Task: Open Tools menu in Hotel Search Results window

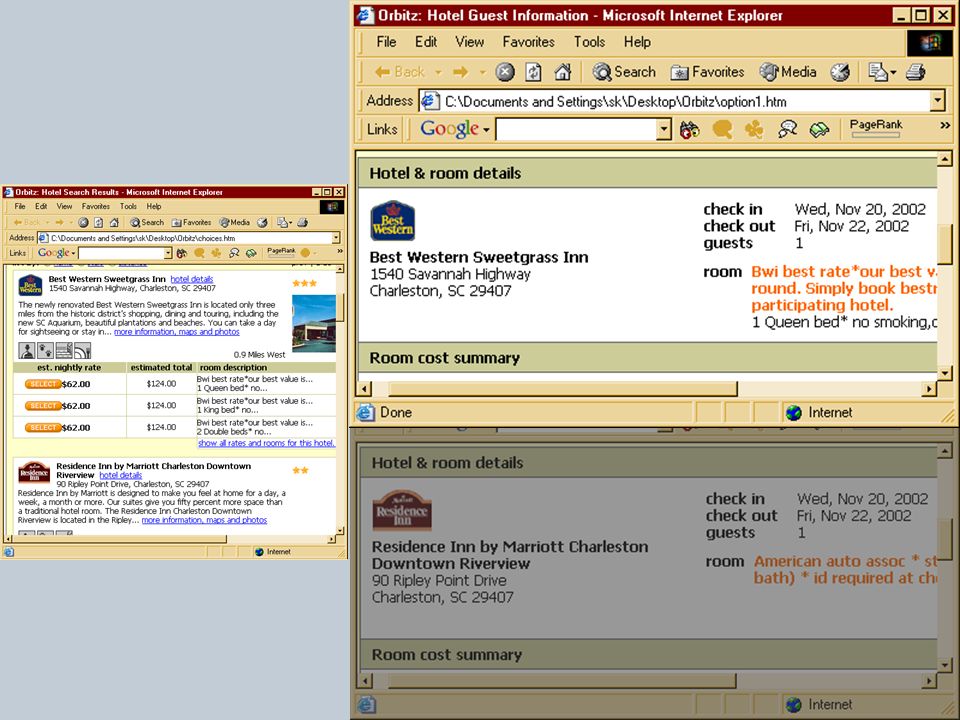Action: point(128,206)
